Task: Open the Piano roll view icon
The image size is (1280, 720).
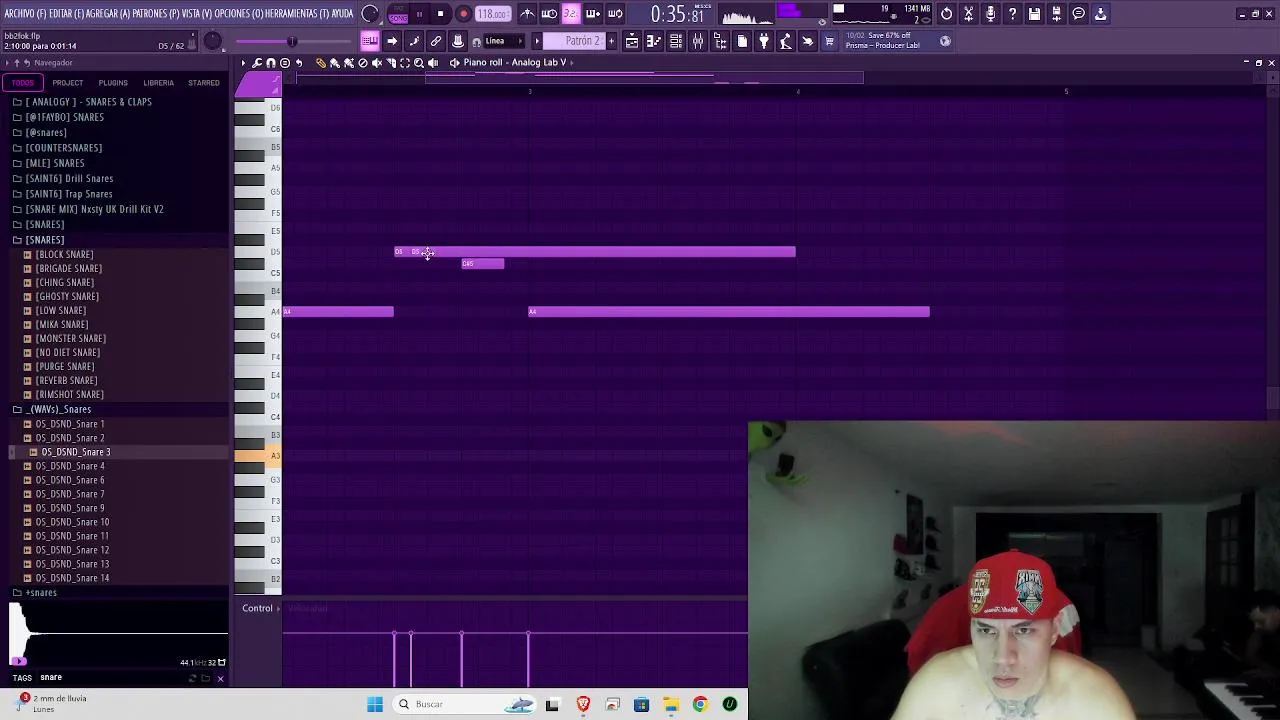Action: click(x=370, y=41)
